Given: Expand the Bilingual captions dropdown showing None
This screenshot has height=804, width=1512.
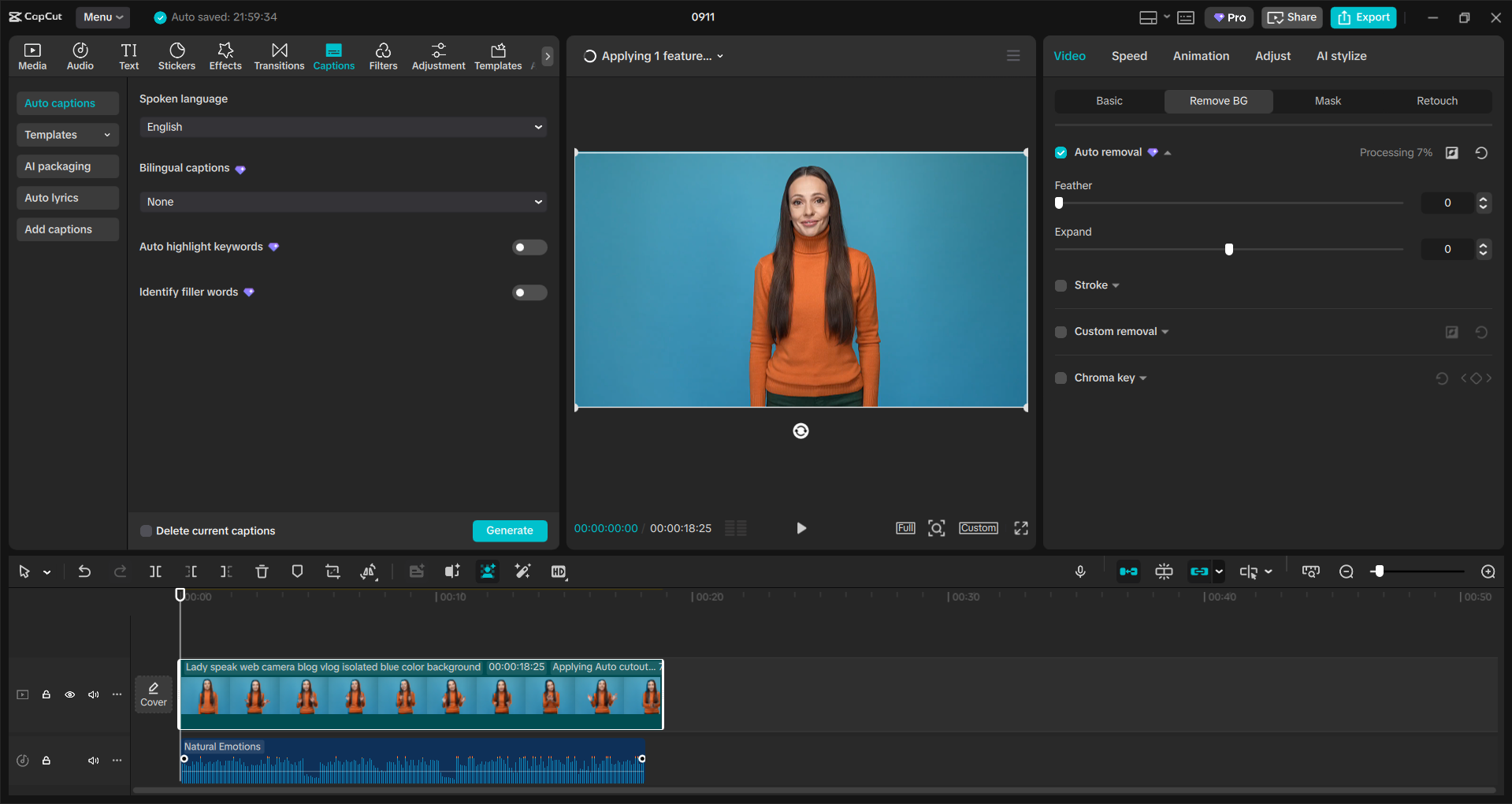Looking at the screenshot, I should pos(342,202).
